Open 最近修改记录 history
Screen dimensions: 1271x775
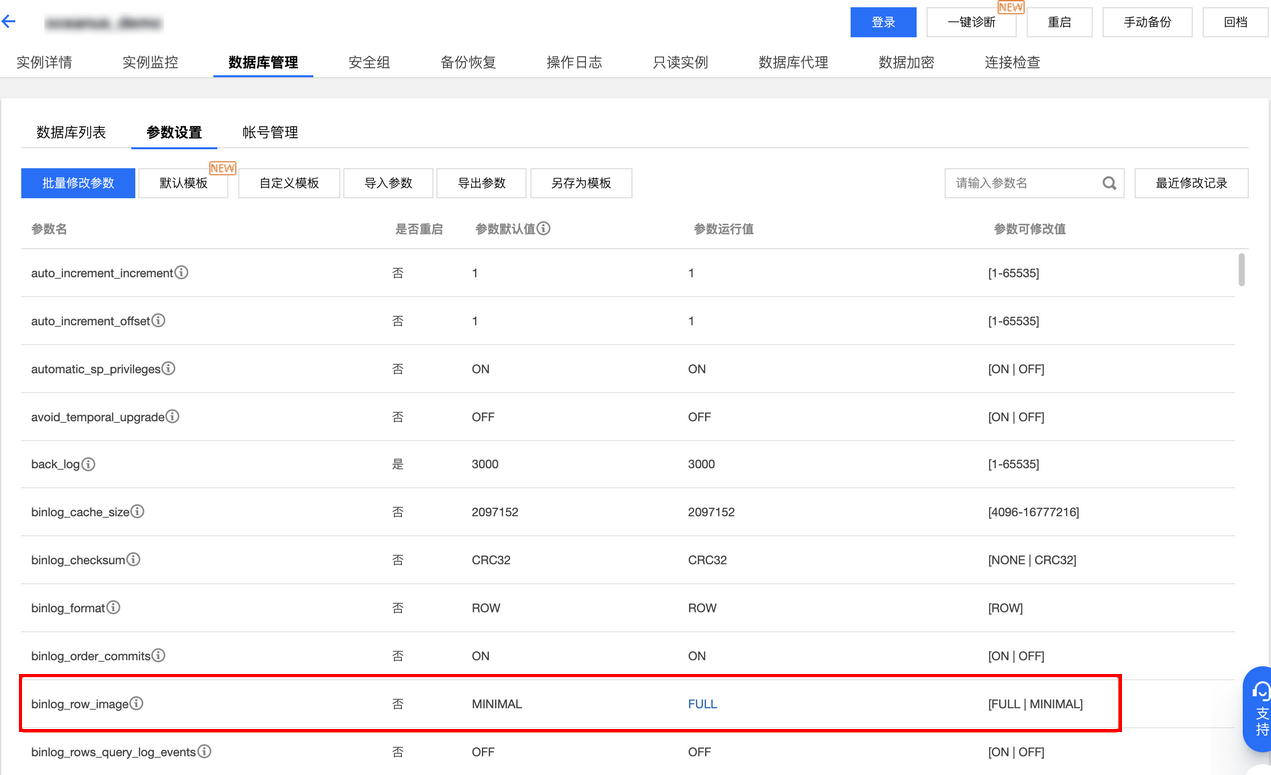[1191, 183]
